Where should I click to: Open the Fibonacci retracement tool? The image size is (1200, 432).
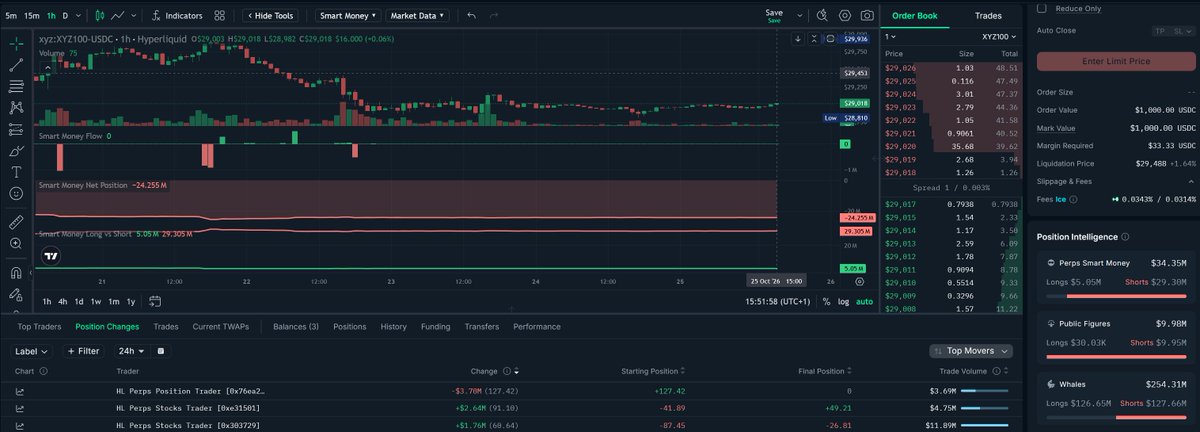16,87
